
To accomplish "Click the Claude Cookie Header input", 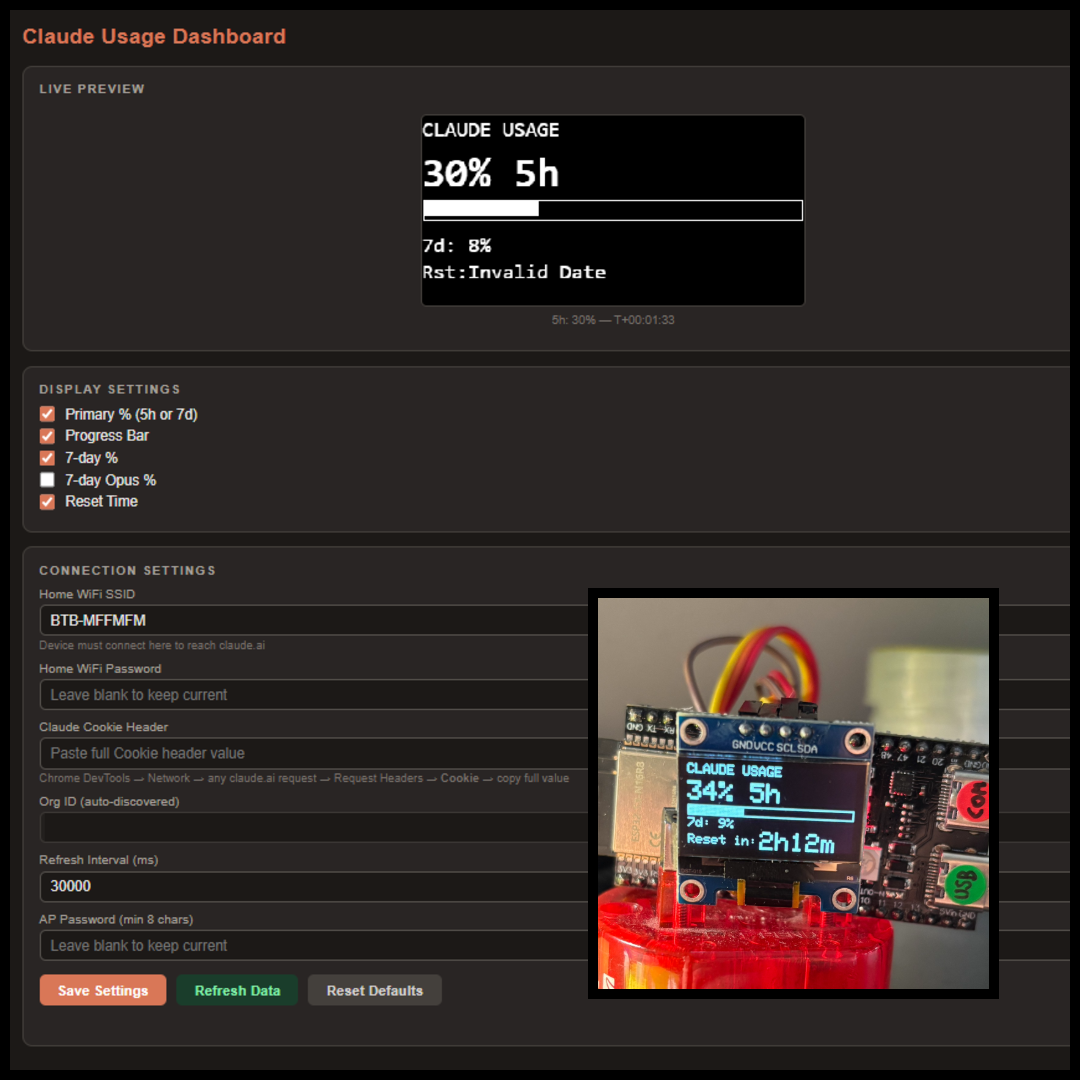I will click(x=314, y=753).
